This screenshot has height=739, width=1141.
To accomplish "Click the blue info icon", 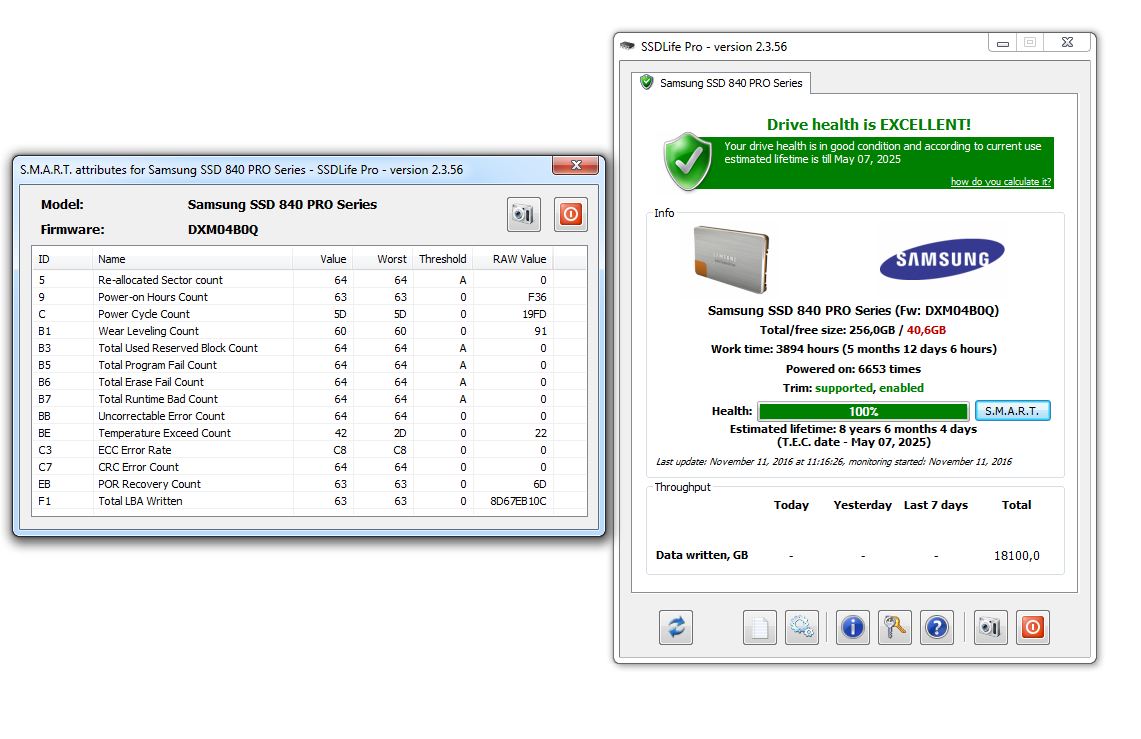I will point(852,627).
